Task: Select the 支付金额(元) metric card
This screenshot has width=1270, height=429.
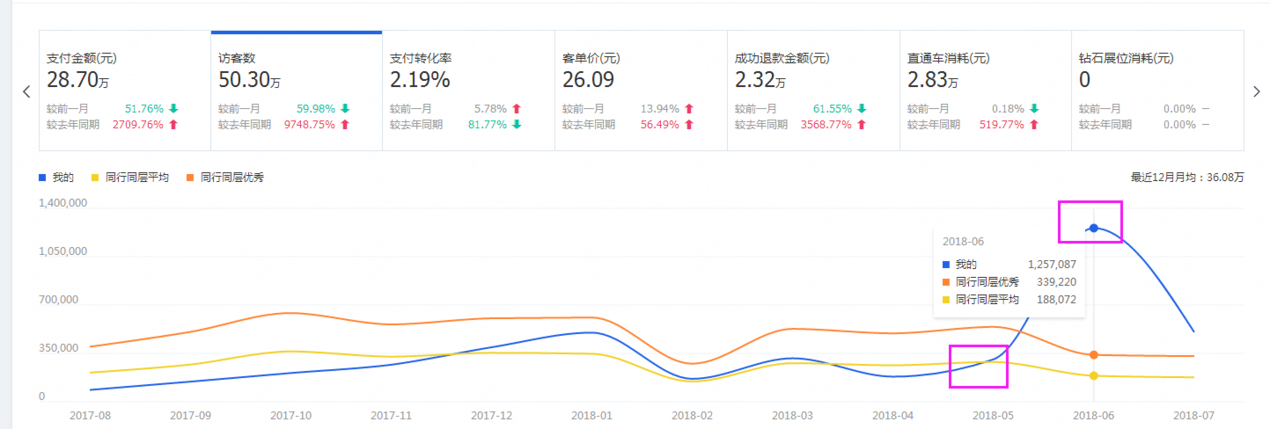Action: (x=124, y=91)
